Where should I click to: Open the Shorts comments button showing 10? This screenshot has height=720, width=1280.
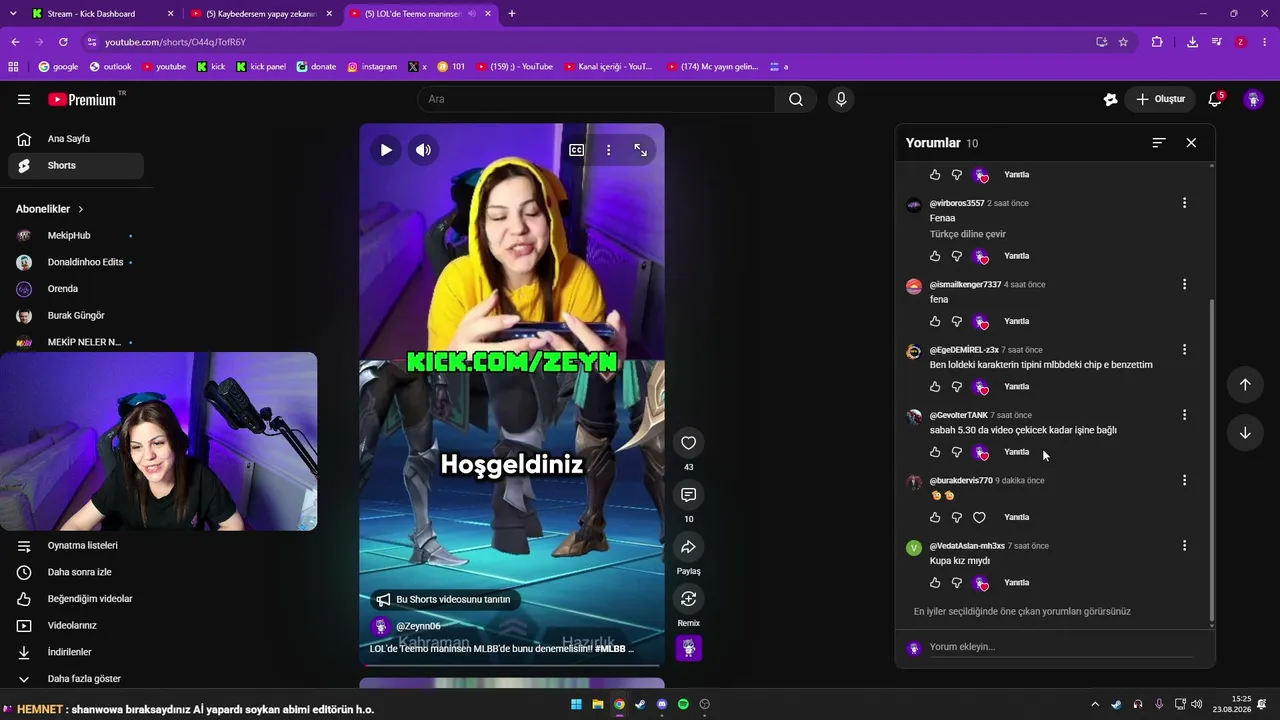point(688,495)
